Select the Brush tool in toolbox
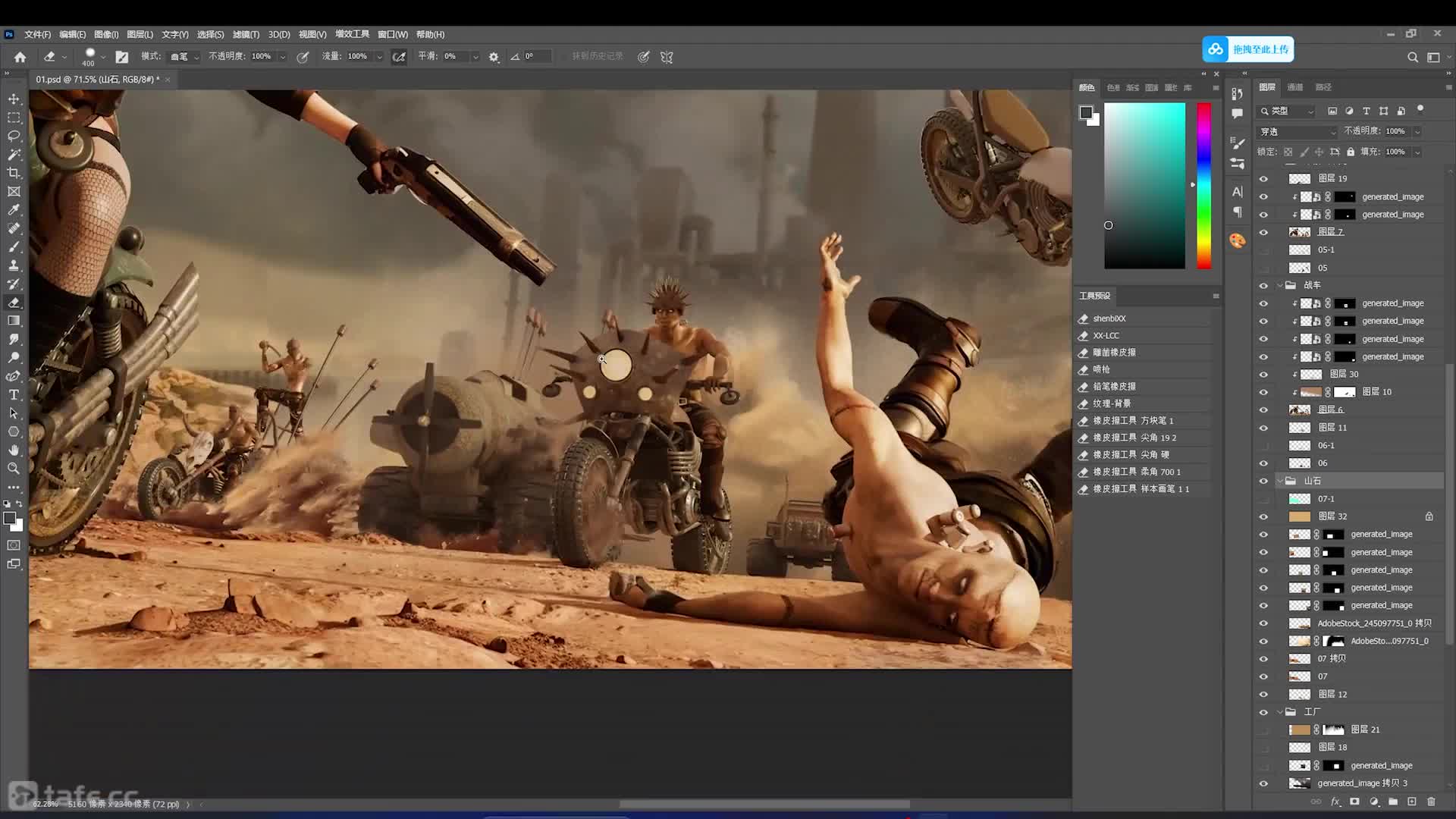1456x819 pixels. pos(14,247)
